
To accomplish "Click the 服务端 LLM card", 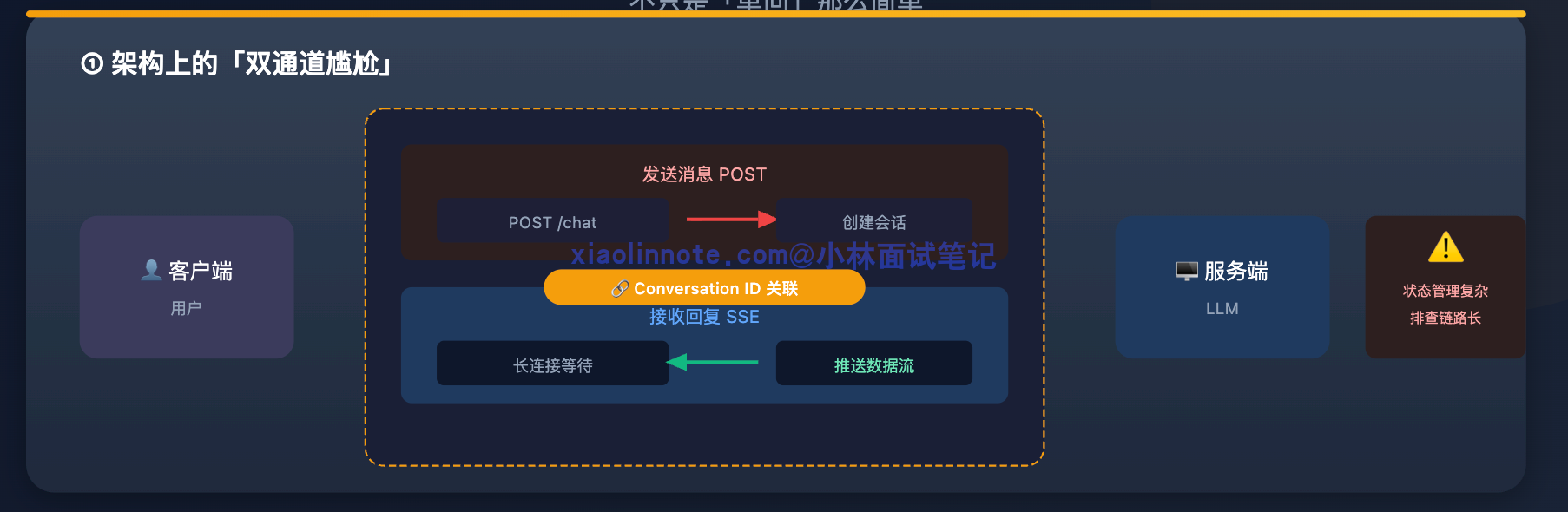I will tap(1222, 287).
